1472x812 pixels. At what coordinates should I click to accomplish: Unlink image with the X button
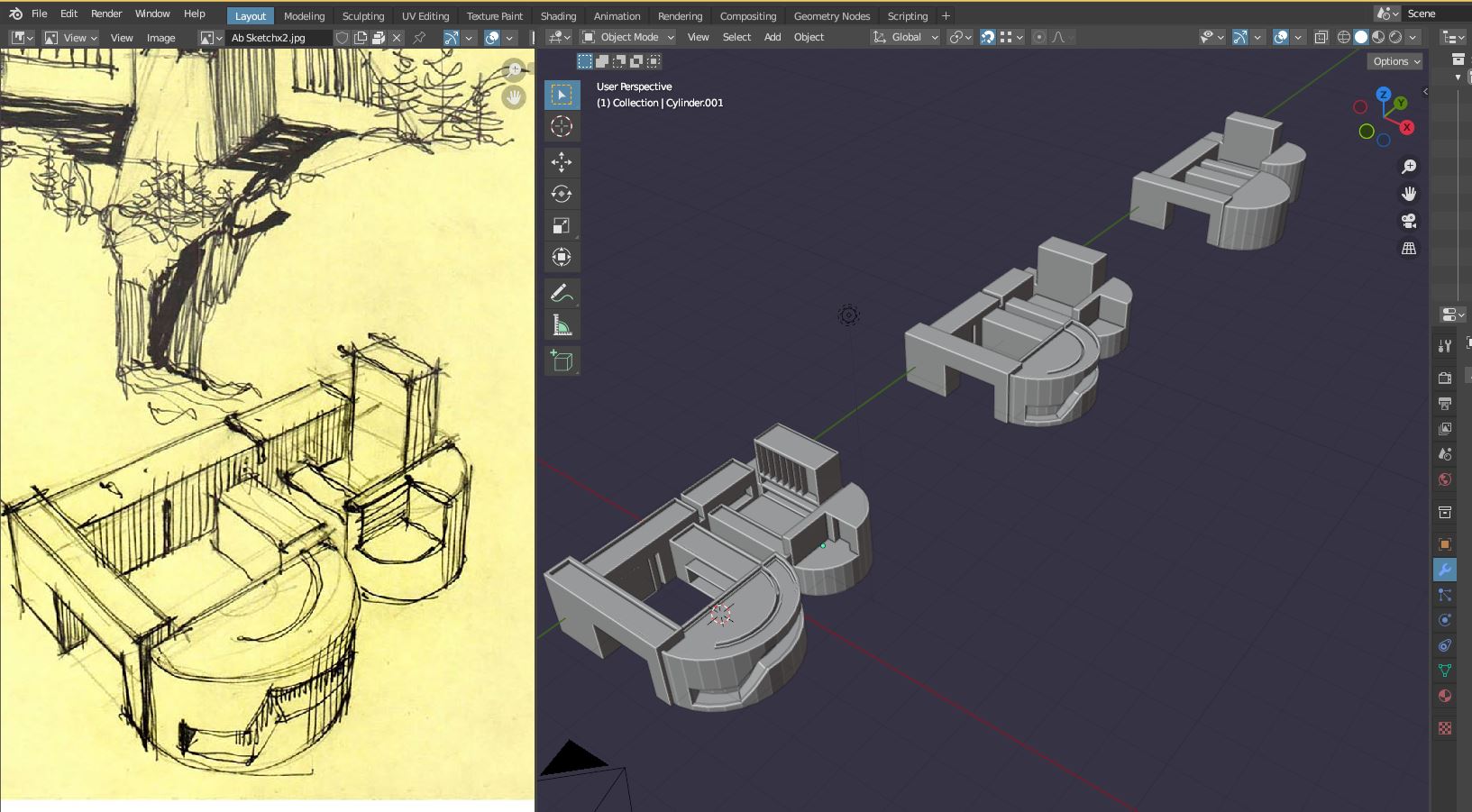[397, 38]
